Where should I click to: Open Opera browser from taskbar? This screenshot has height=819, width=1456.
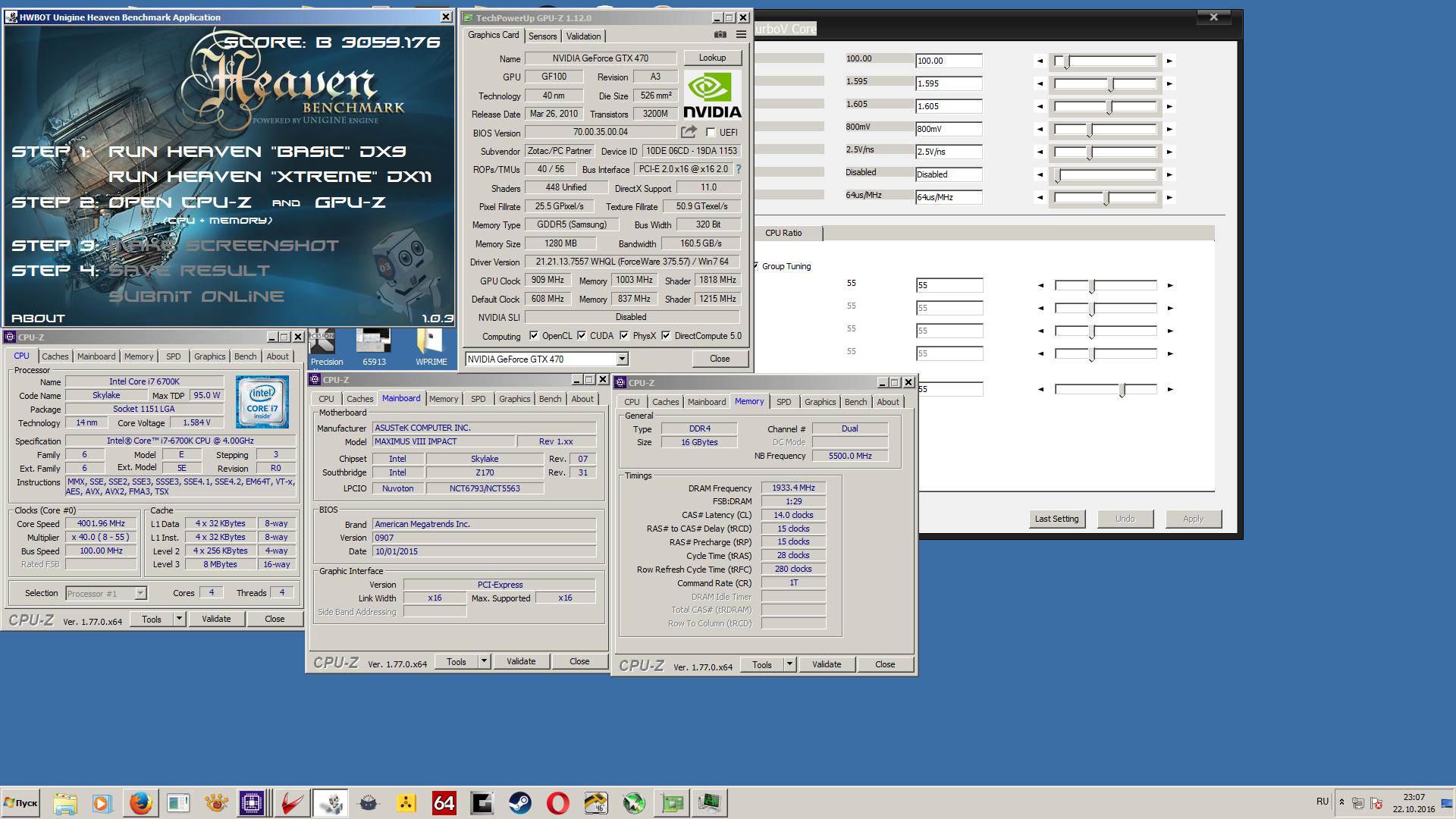pyautogui.click(x=557, y=803)
